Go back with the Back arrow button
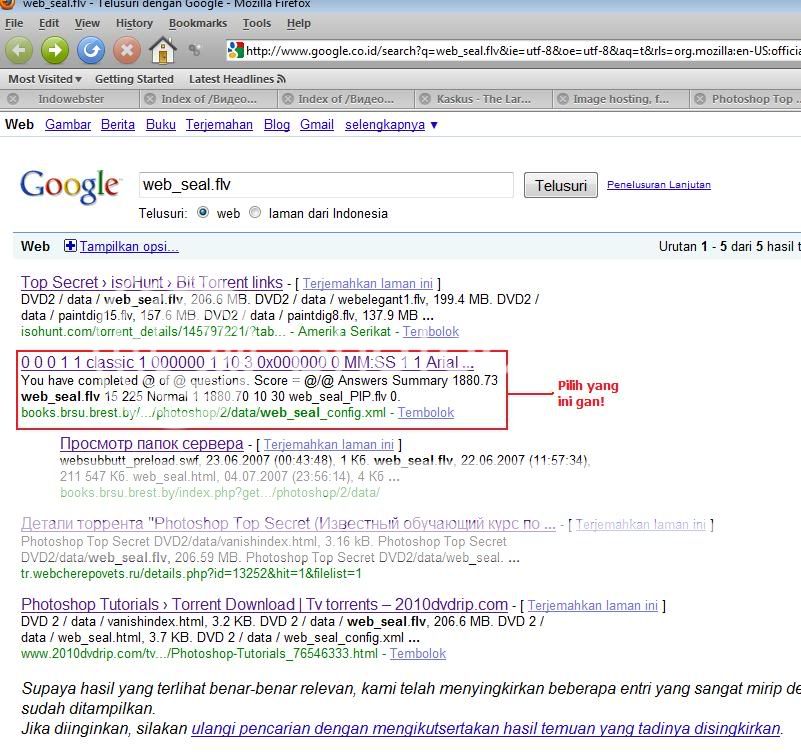801x753 pixels. 18,50
